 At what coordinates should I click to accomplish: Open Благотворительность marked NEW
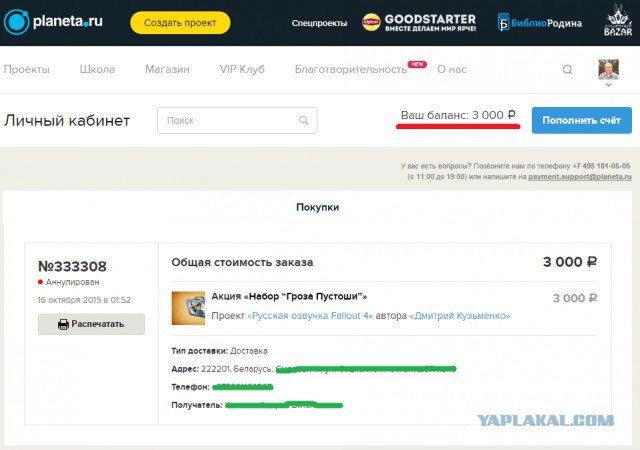351,69
